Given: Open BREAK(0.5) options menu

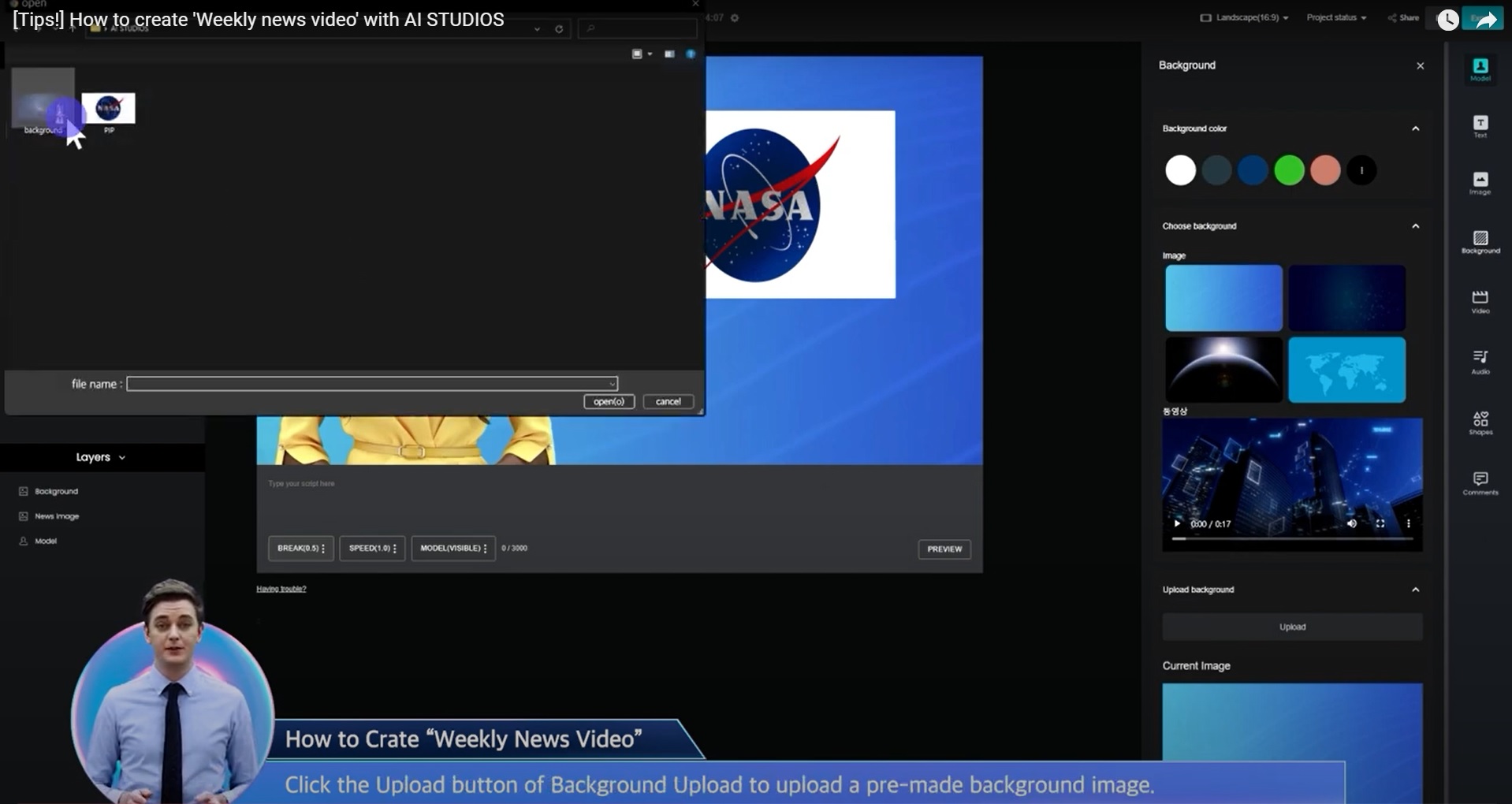Looking at the screenshot, I should click(x=301, y=548).
